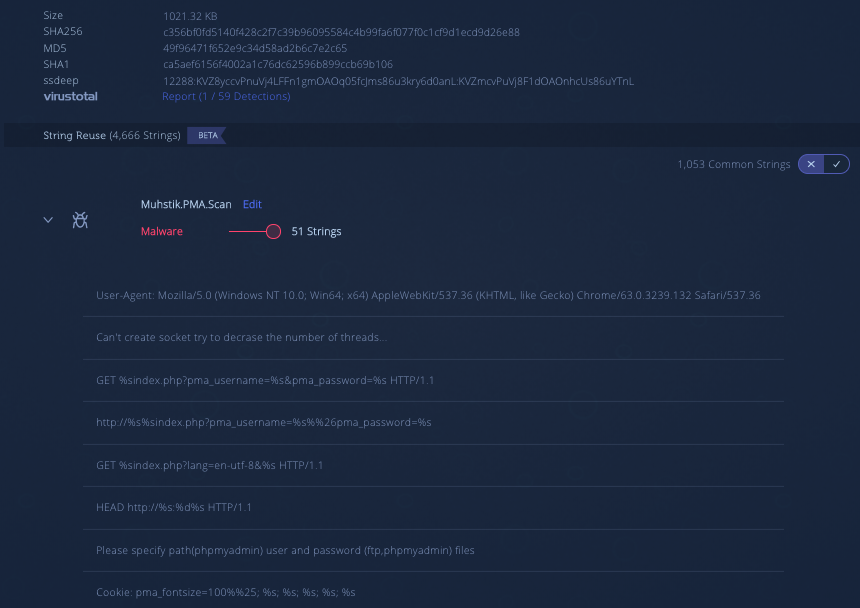Click the ssdeep field label
This screenshot has height=608, width=860.
coord(61,80)
